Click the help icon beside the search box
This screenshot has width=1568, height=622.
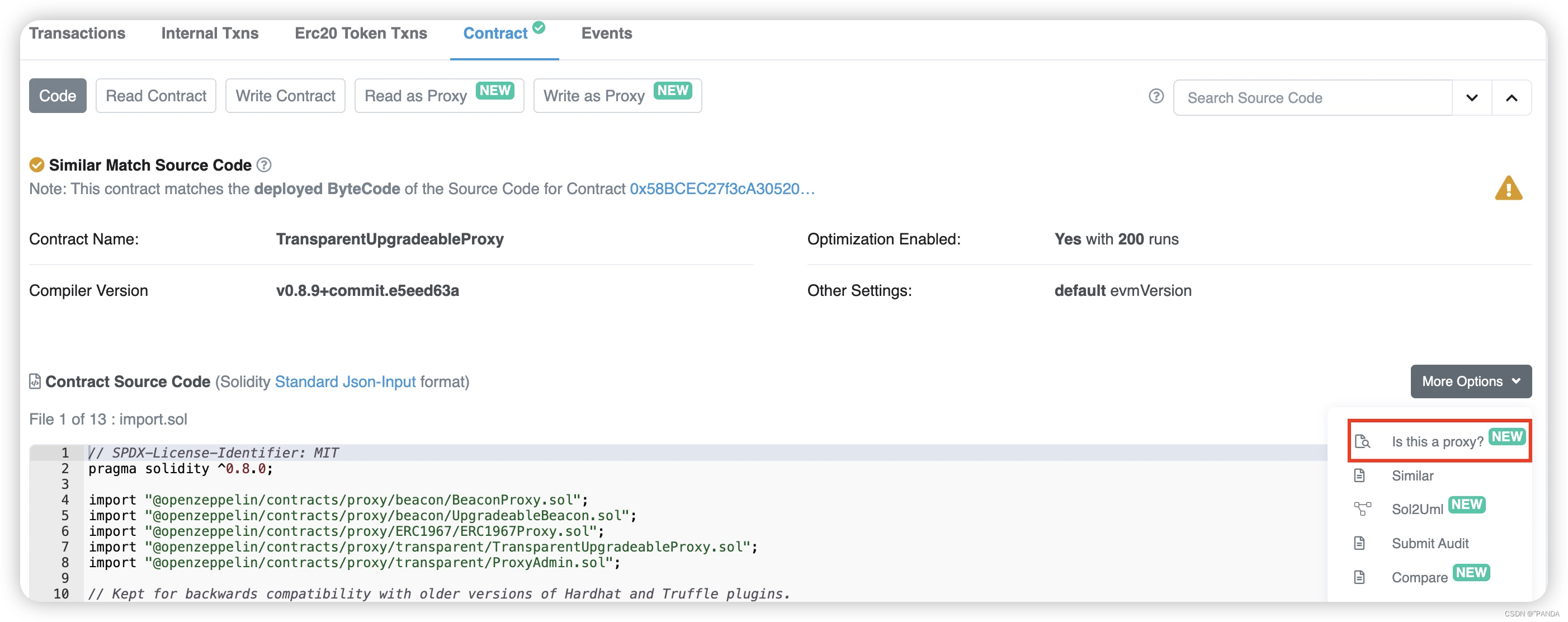click(1156, 96)
